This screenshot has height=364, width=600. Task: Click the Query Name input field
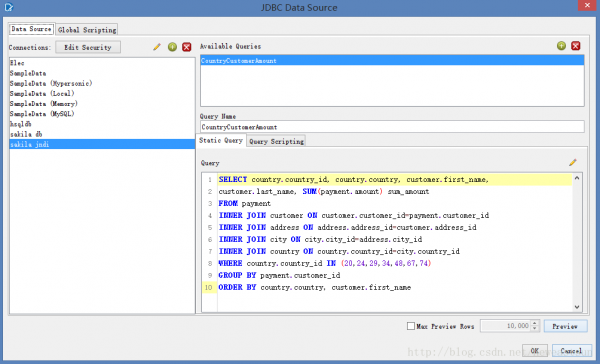tap(392, 127)
